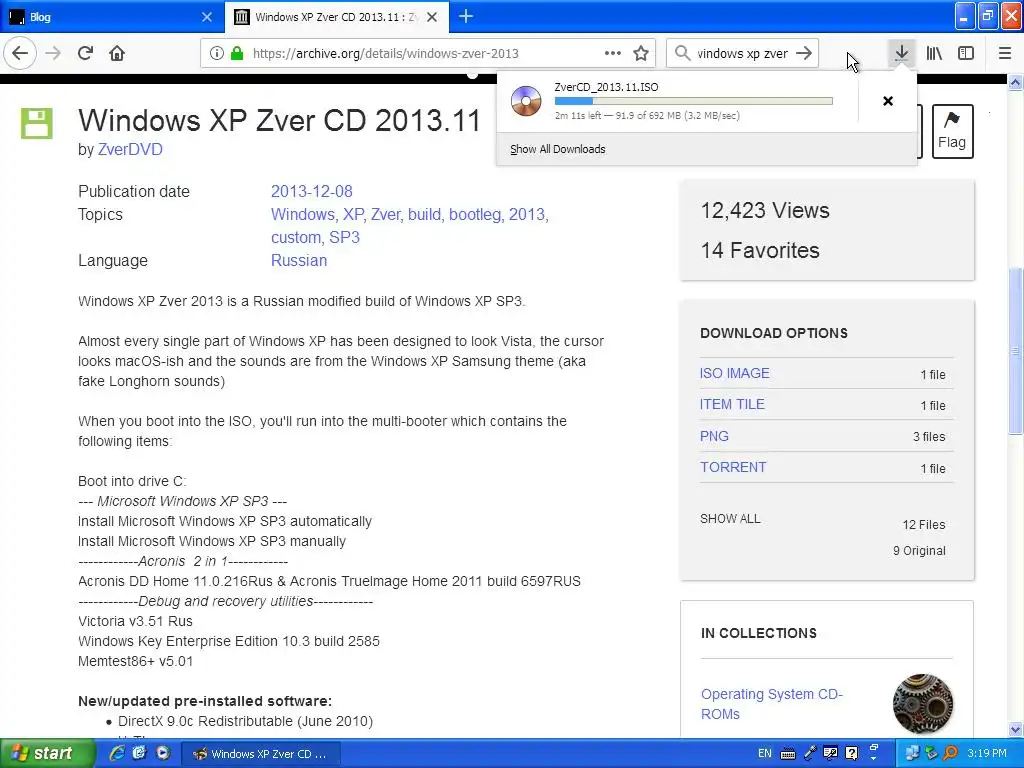Click the scrollbar down arrow
This screenshot has width=1024, height=768.
[x=1016, y=729]
